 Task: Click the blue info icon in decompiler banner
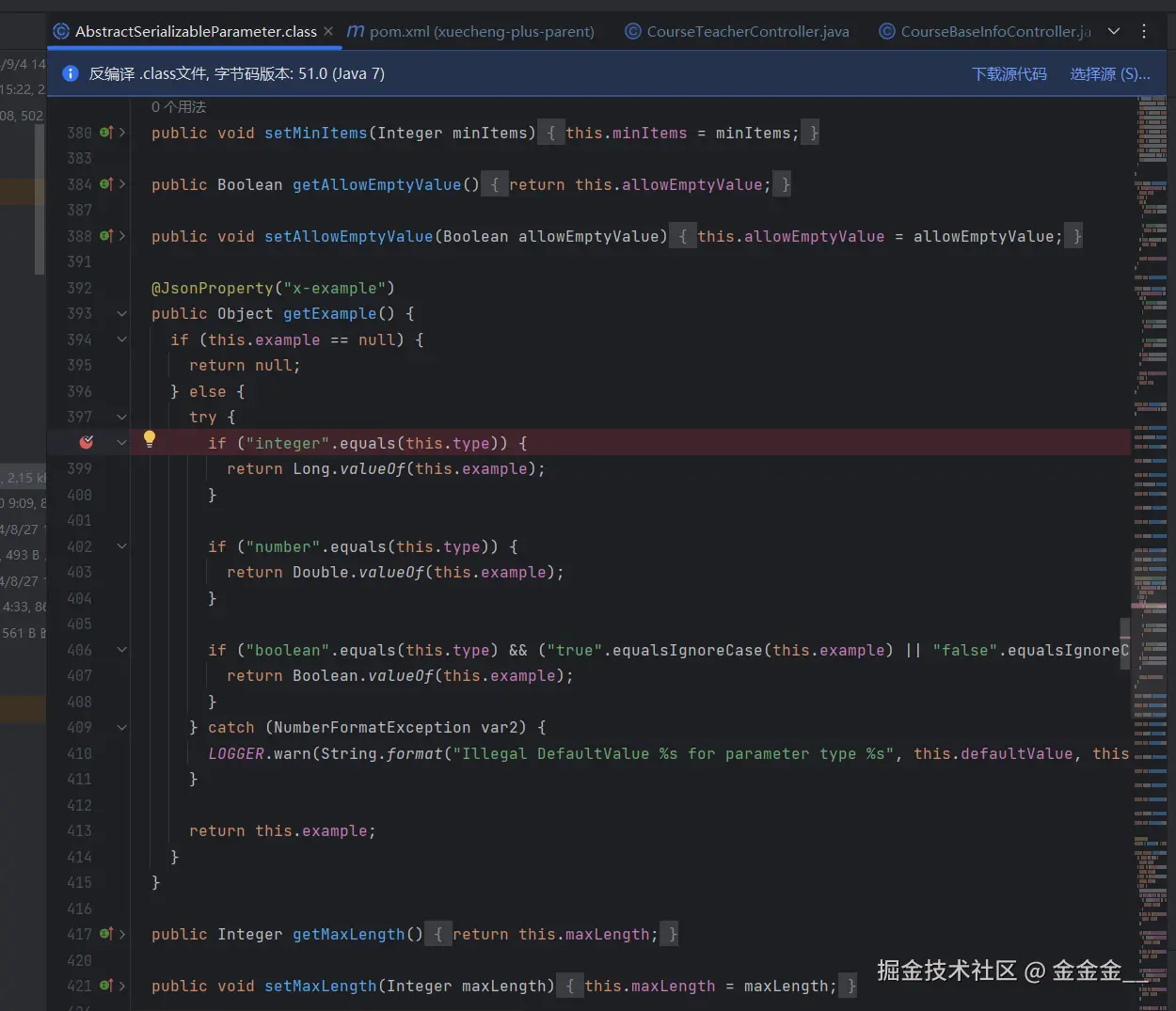pos(70,73)
